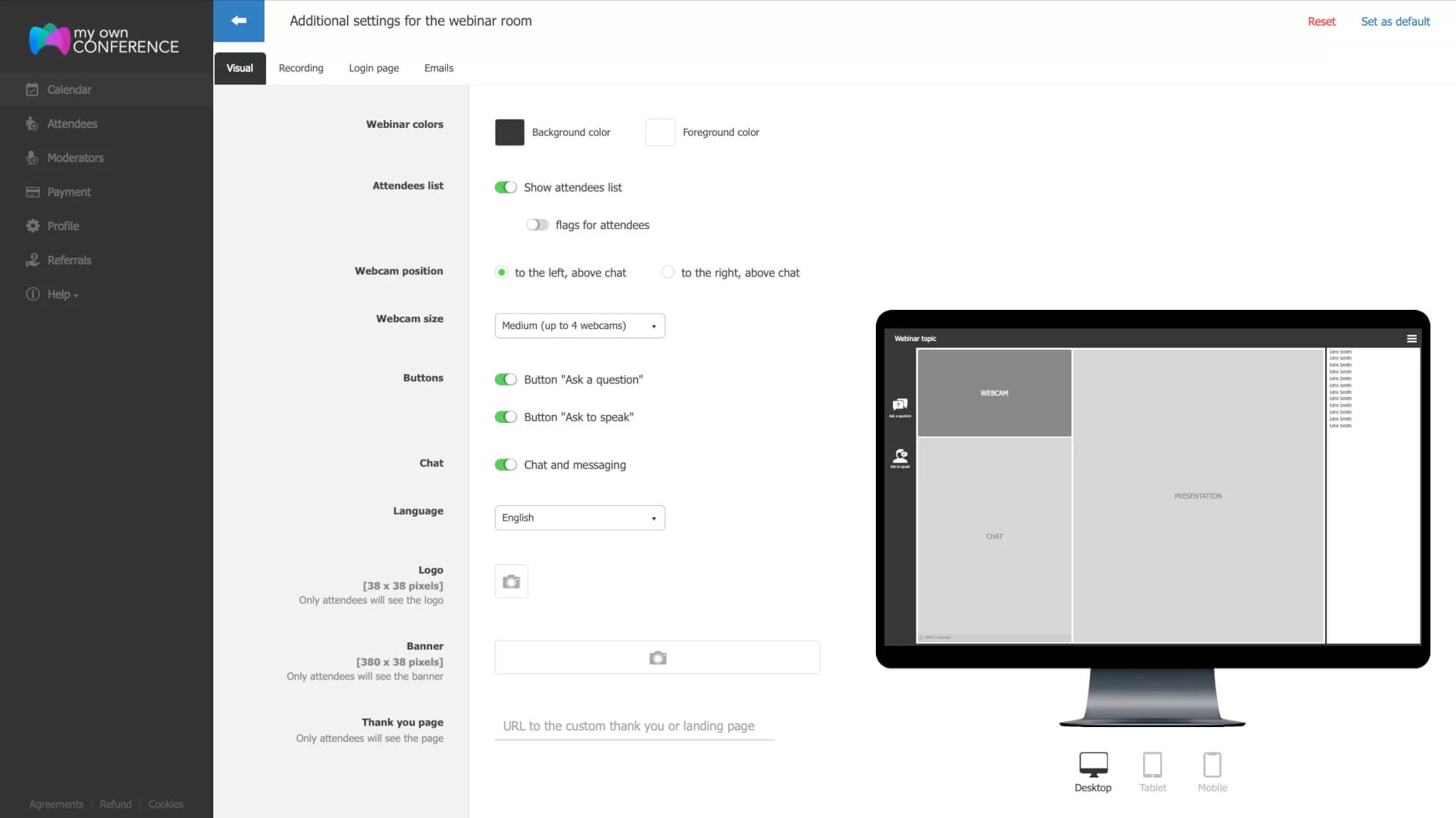Switch preview to Mobile device
The height and width of the screenshot is (818, 1456).
(1211, 772)
